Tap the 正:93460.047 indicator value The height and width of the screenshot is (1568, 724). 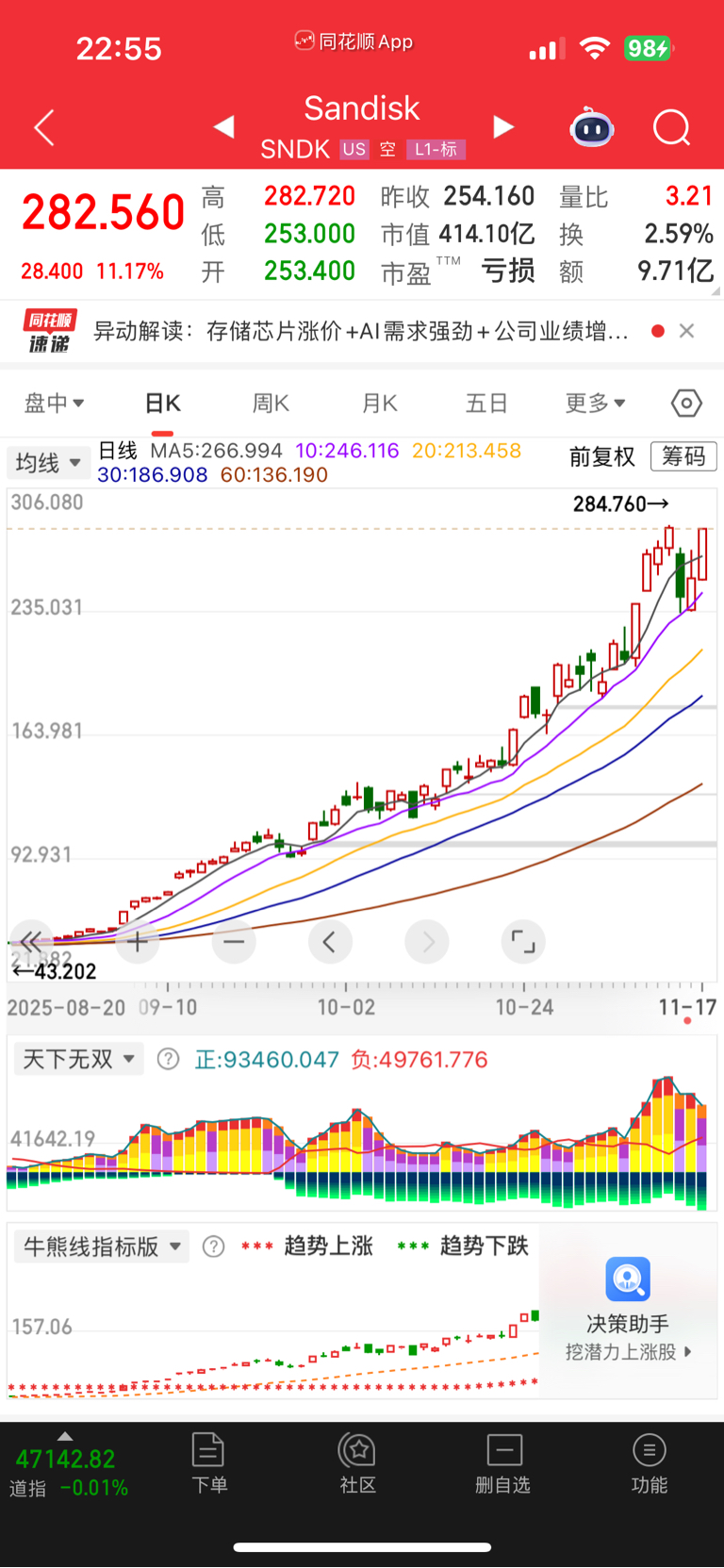[x=267, y=1060]
